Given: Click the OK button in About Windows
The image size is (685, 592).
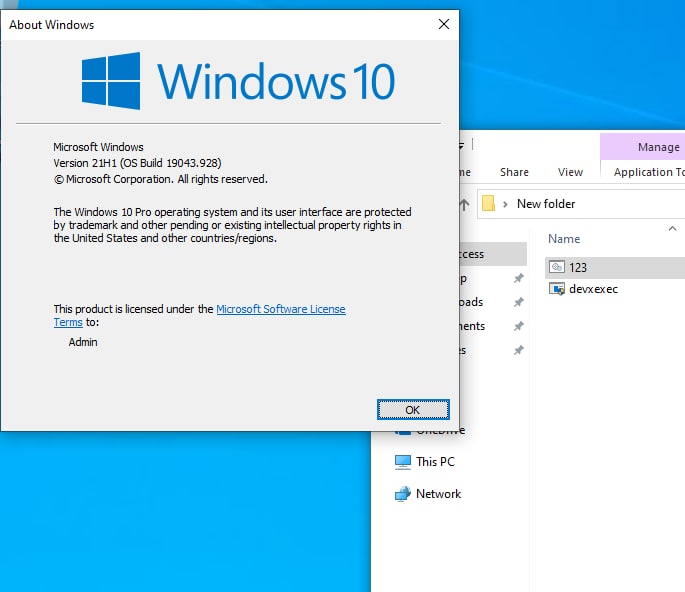Looking at the screenshot, I should (x=413, y=409).
